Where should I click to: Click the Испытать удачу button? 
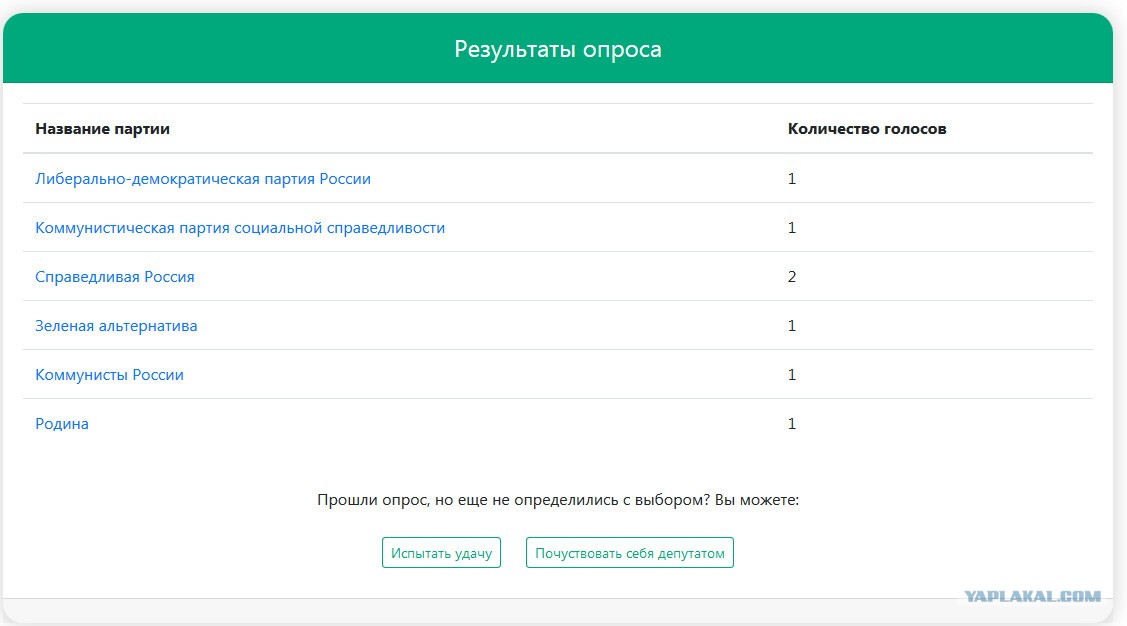tap(441, 553)
